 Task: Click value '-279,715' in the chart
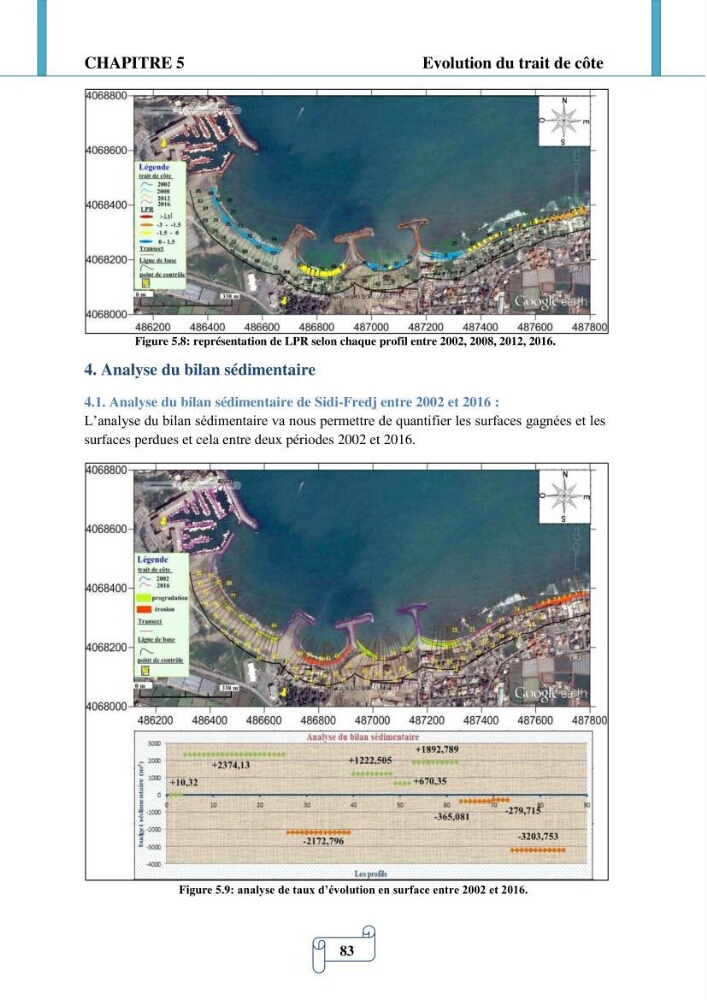[523, 811]
